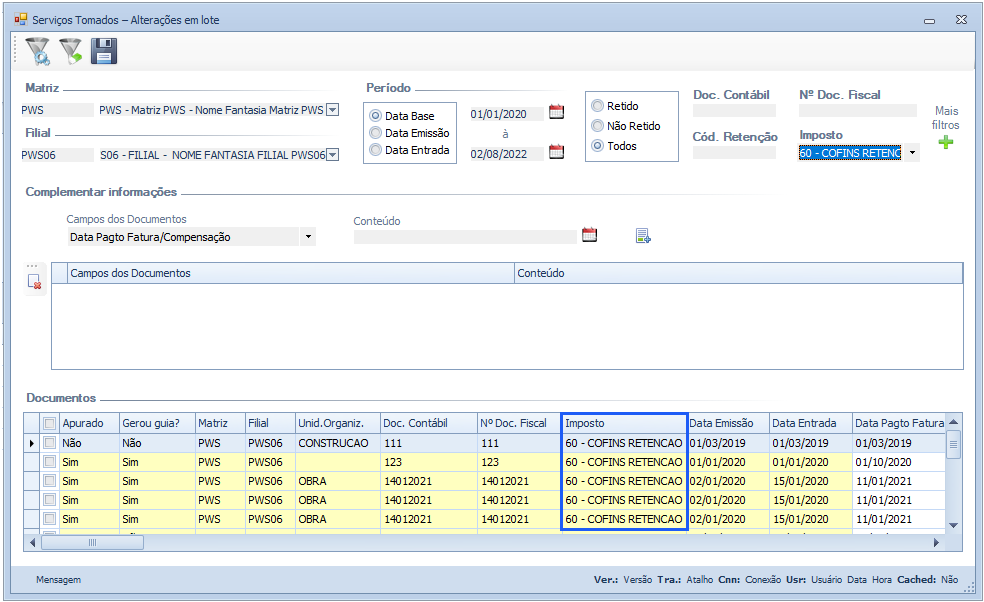
Task: Open the Campos dos Documentos combo box
Action: tap(308, 237)
